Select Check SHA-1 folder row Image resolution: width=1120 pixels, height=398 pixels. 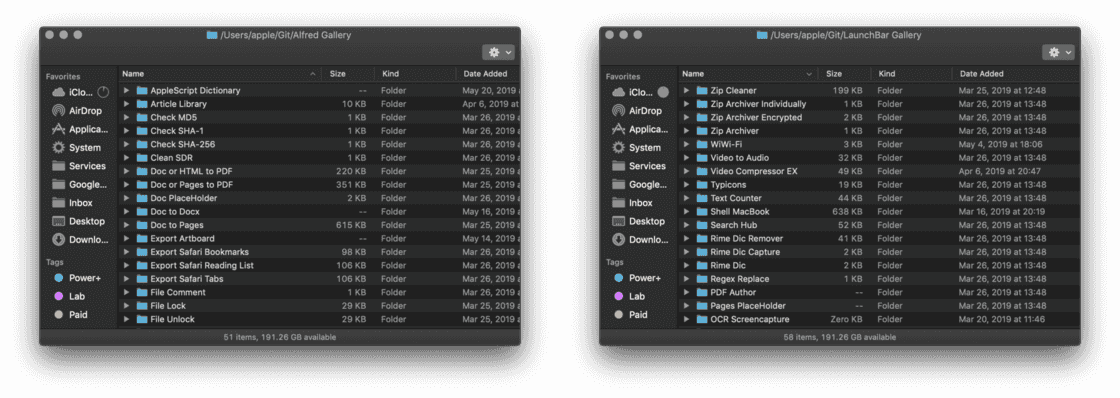319,131
